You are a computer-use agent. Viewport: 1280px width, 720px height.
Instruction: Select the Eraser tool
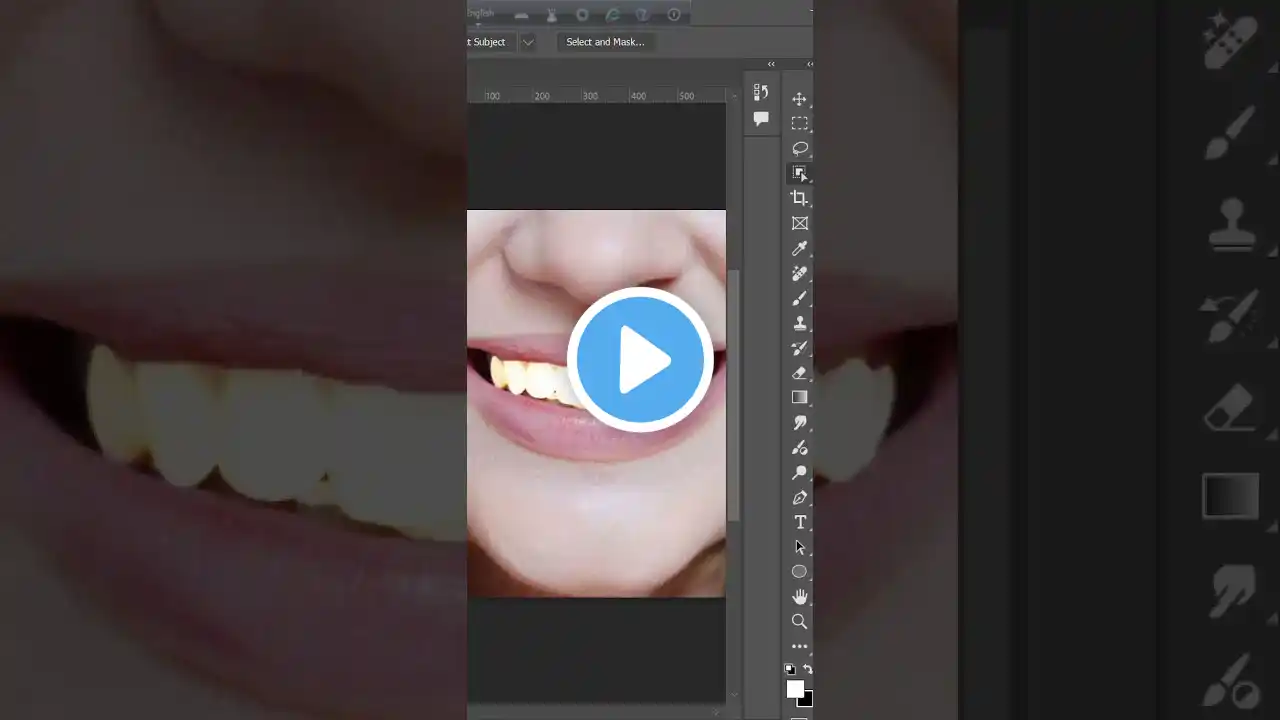click(x=799, y=373)
